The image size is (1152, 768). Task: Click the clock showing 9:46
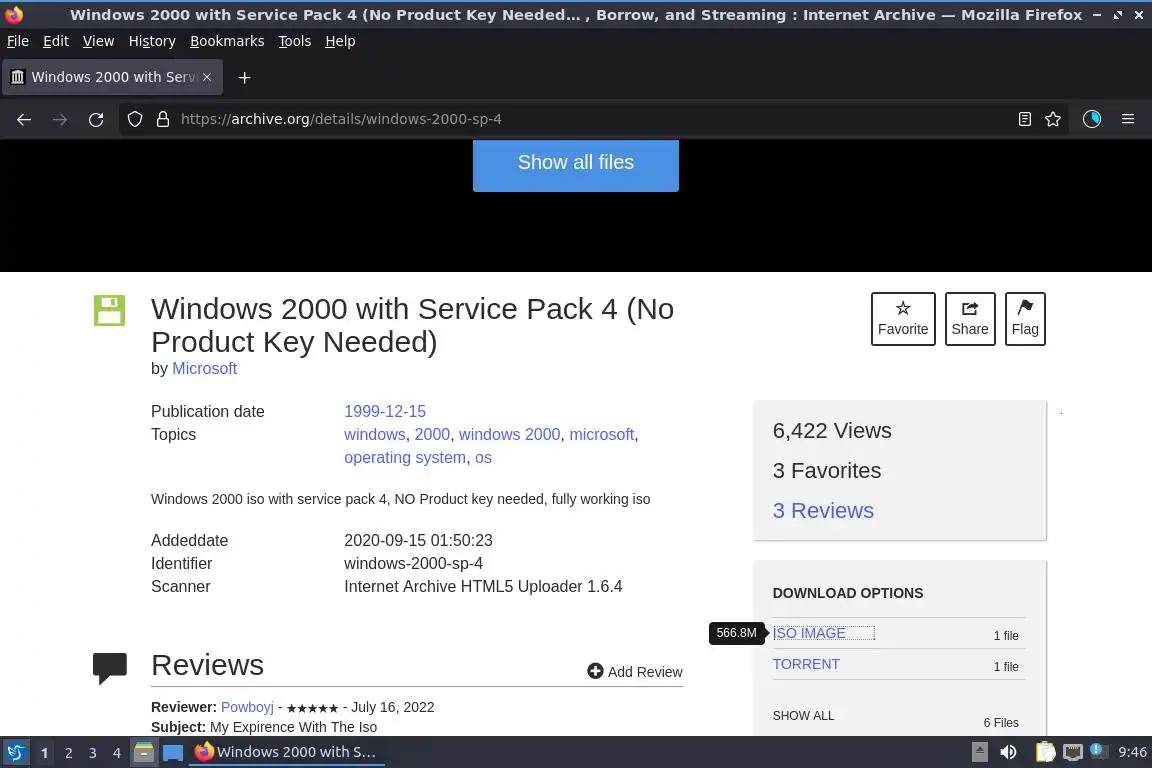click(1132, 752)
